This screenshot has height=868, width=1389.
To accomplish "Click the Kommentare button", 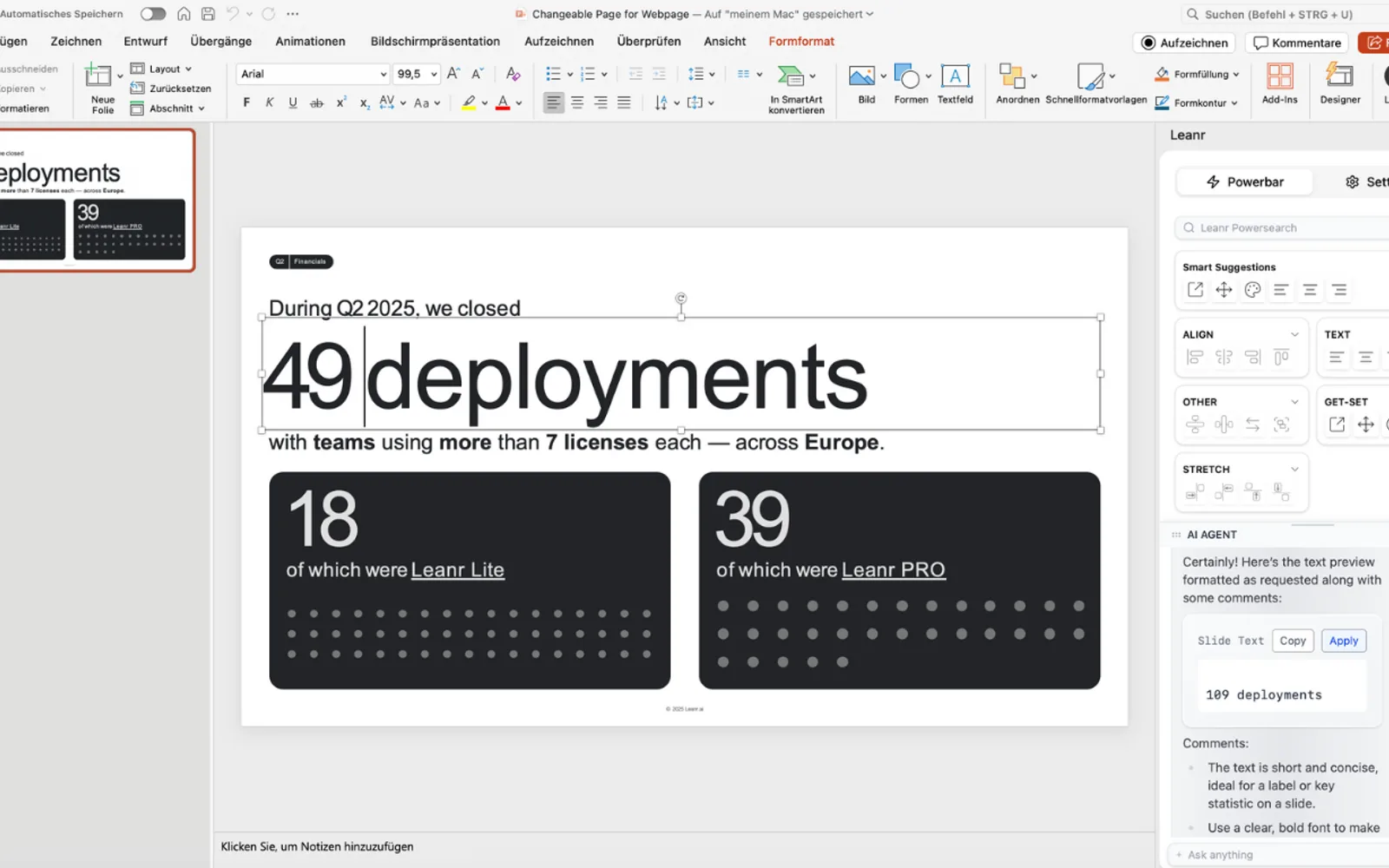I will coord(1297,43).
